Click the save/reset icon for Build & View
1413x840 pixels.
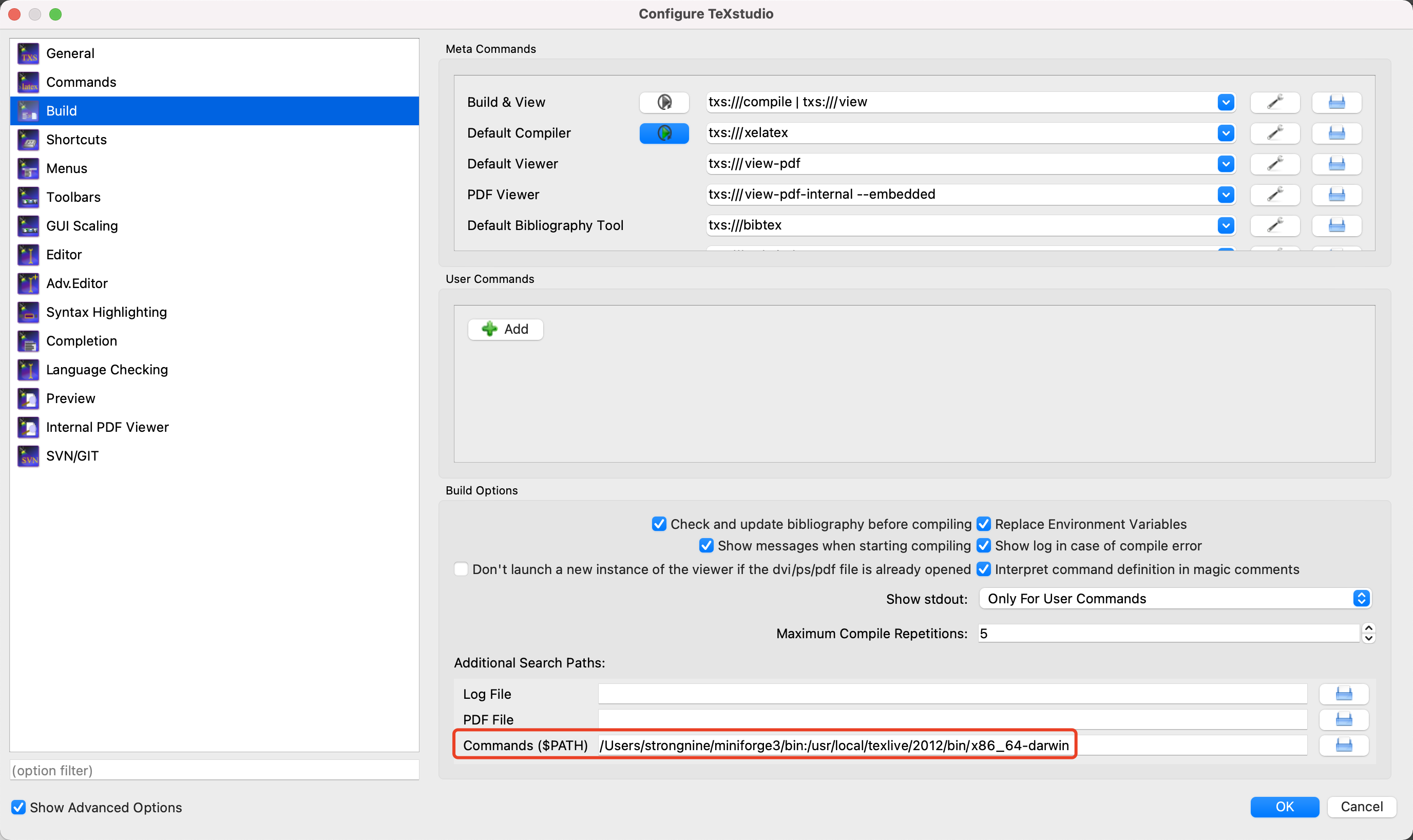(x=1337, y=101)
